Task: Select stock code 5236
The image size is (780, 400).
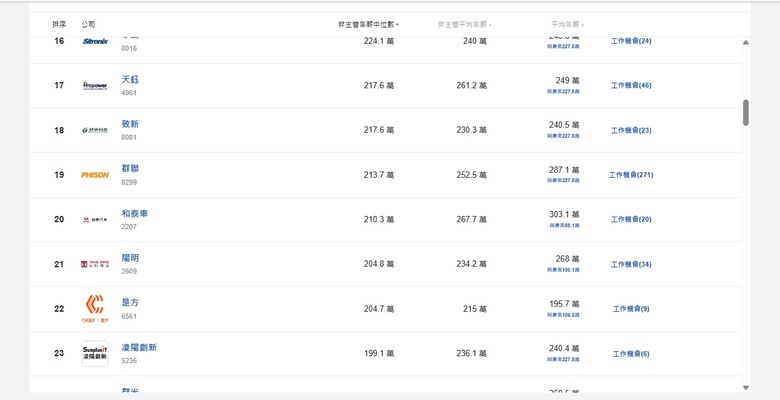Action: tap(129, 360)
